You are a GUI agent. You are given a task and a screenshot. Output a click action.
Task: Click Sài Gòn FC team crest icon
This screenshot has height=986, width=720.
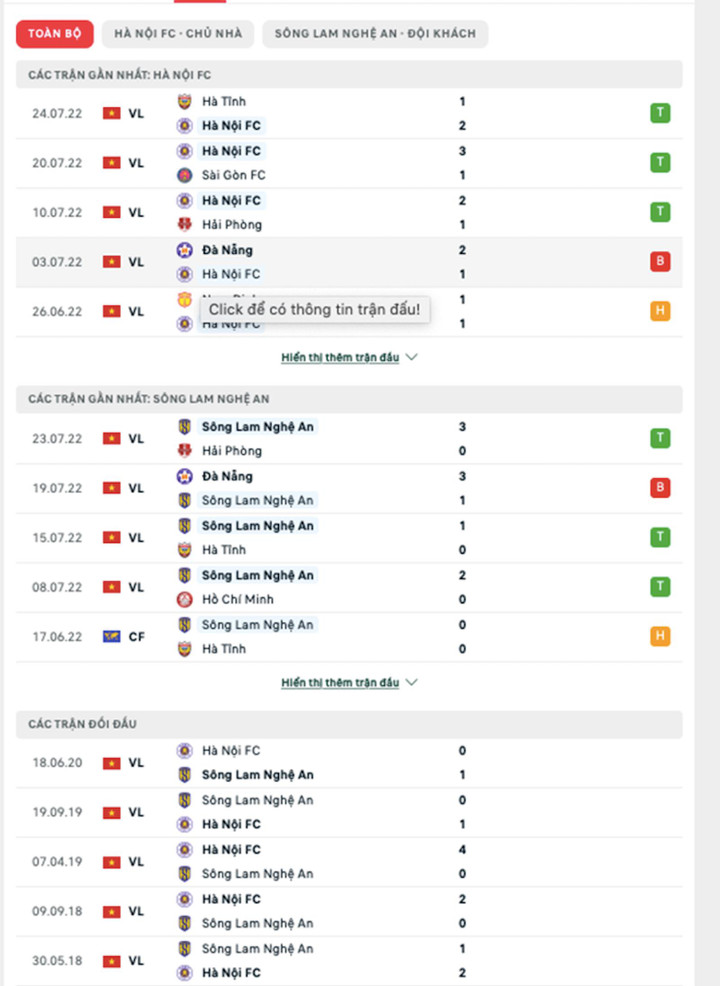(184, 175)
